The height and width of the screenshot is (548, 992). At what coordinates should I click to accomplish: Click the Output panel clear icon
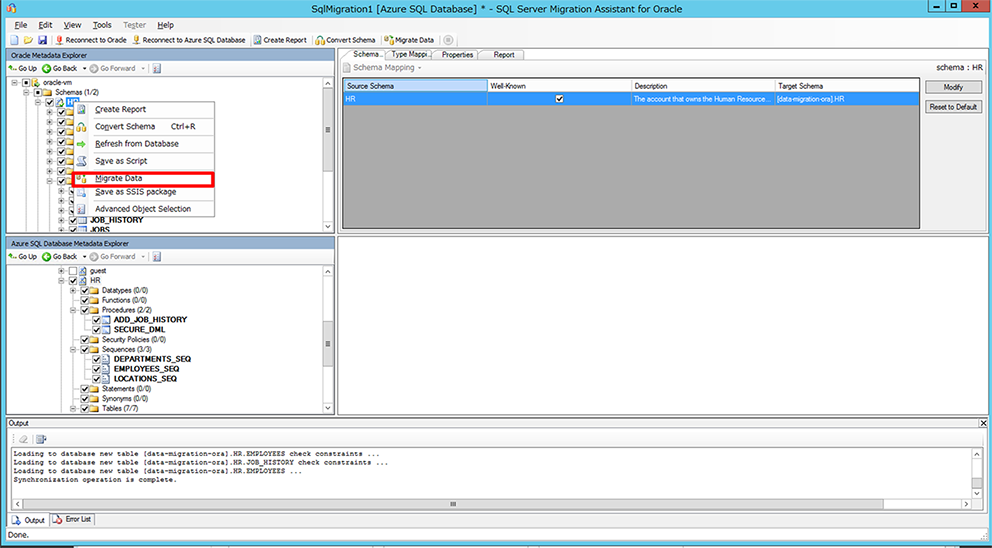tap(23, 439)
